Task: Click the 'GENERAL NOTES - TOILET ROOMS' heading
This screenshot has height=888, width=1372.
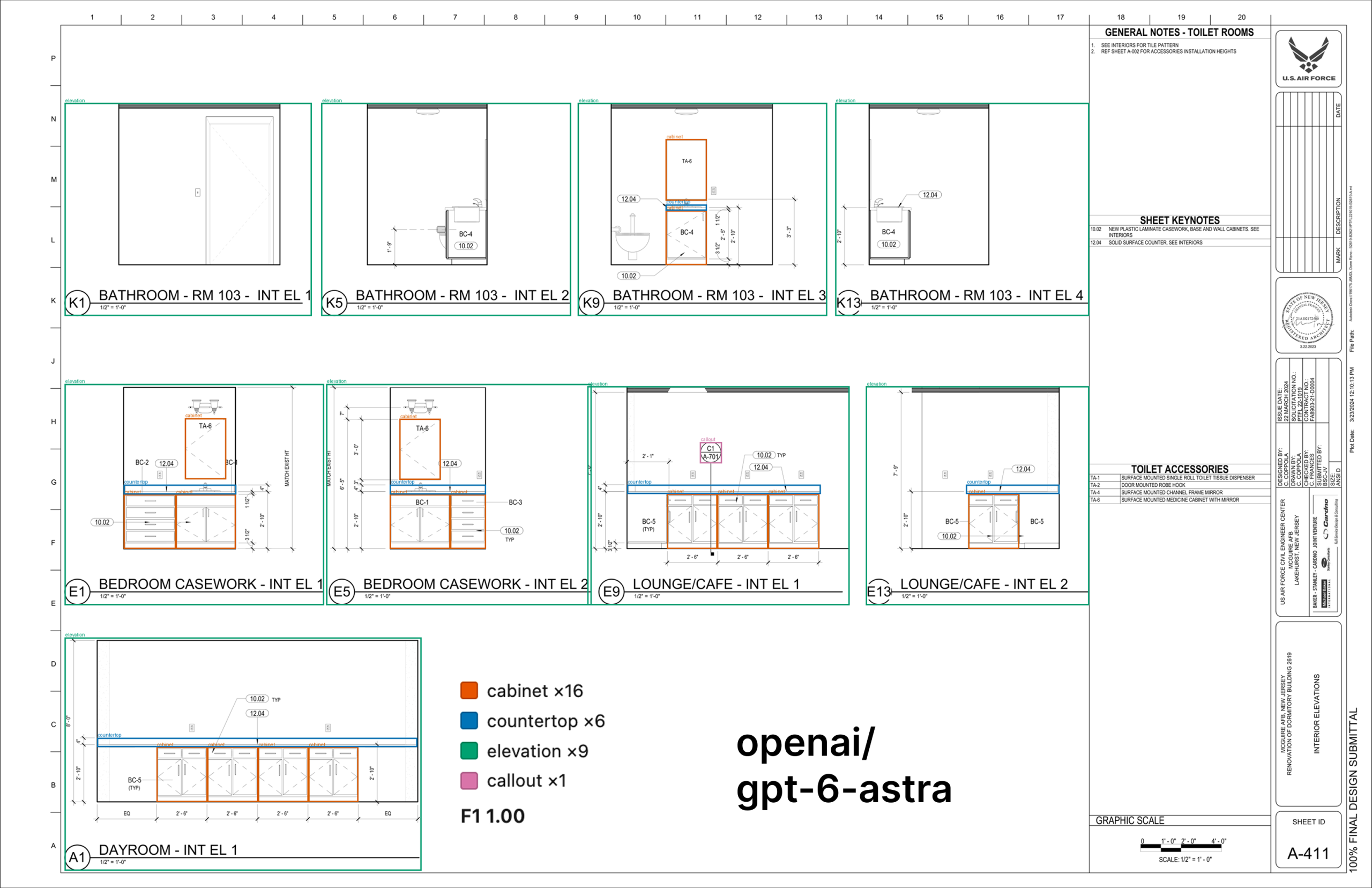Action: [x=1179, y=32]
